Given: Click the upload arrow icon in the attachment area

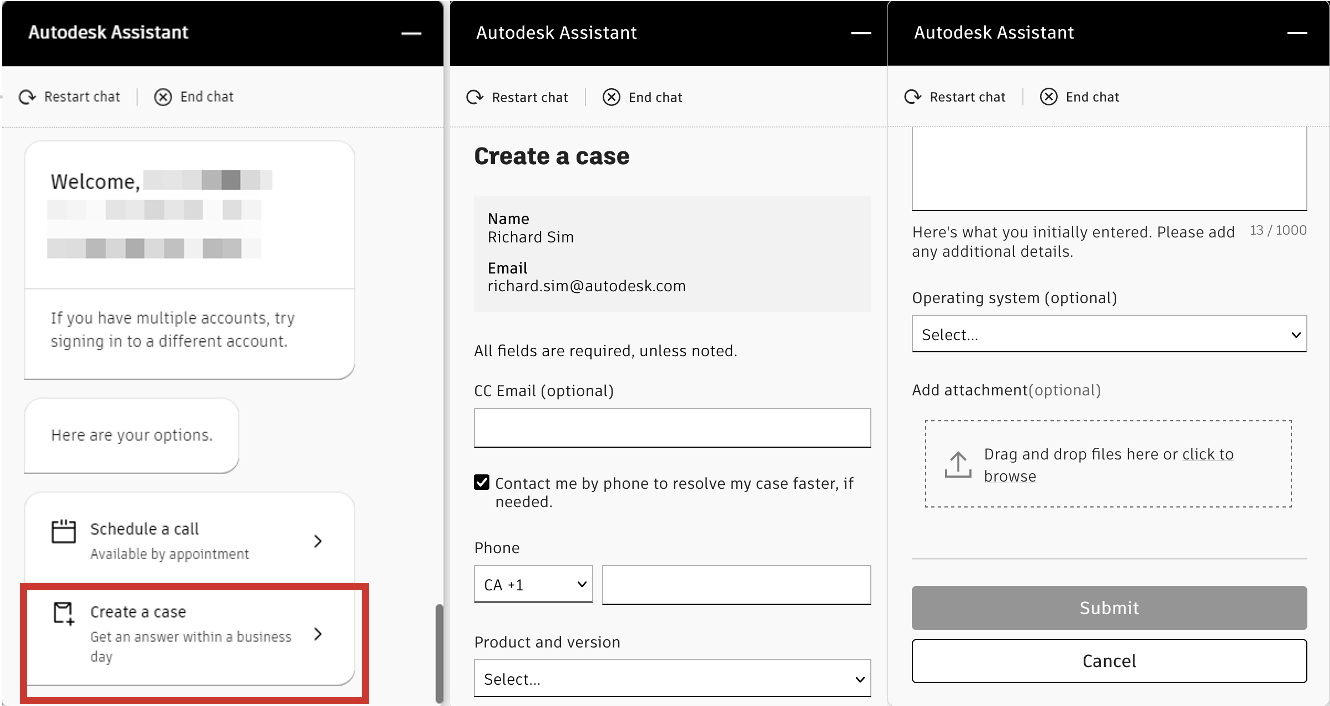Looking at the screenshot, I should (x=958, y=464).
